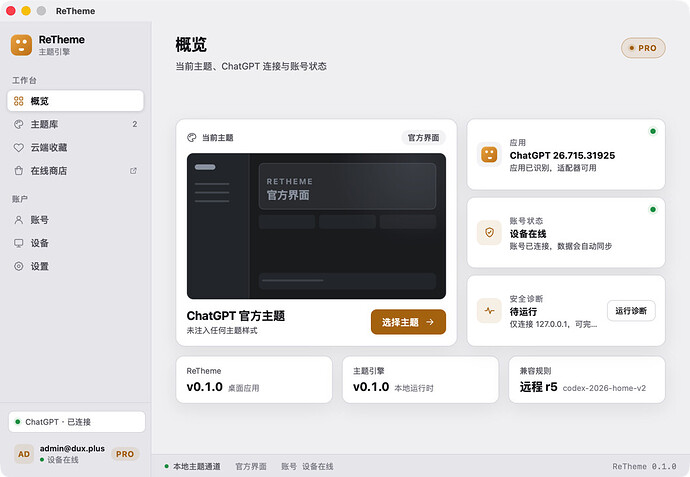The image size is (690, 477).
Task: Open the 设备 devices page
Action: click(x=75, y=243)
